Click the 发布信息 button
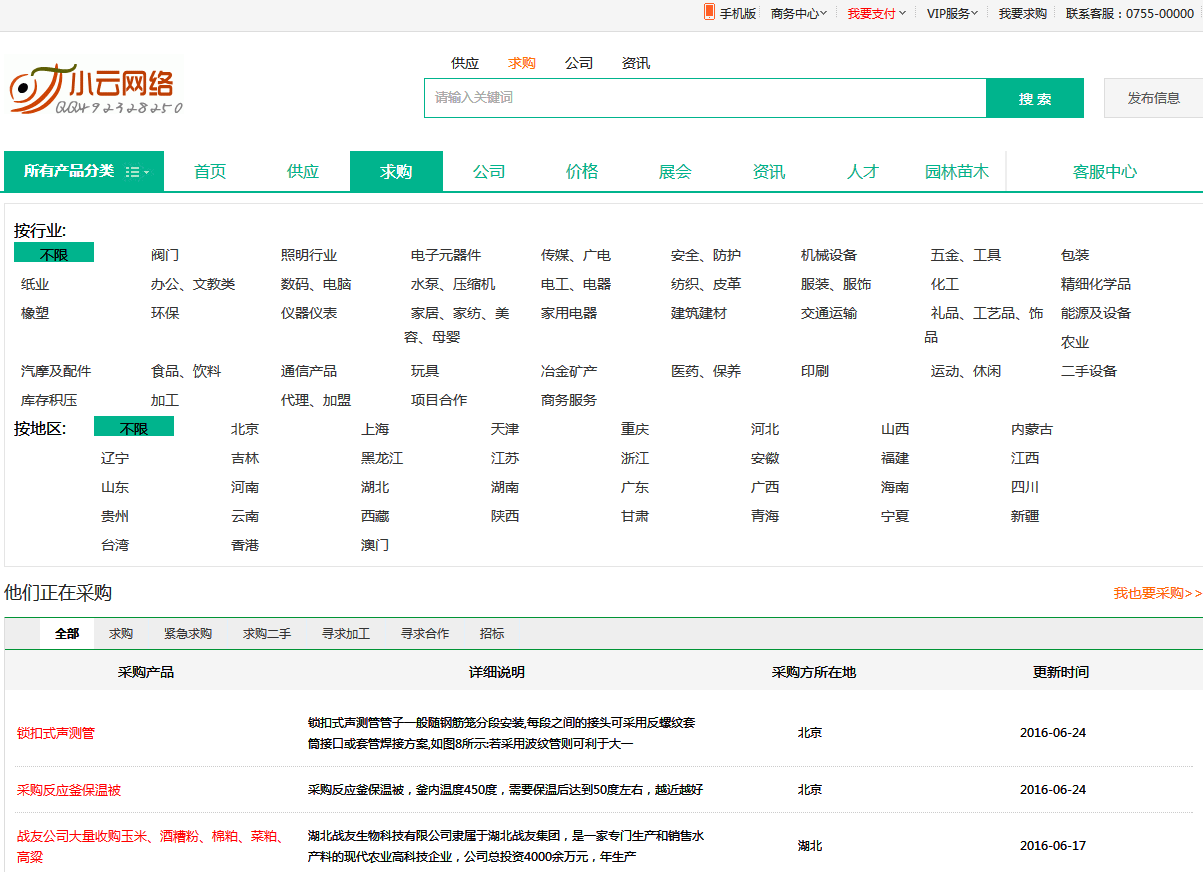Screen dimensions: 1203x872 [1153, 98]
